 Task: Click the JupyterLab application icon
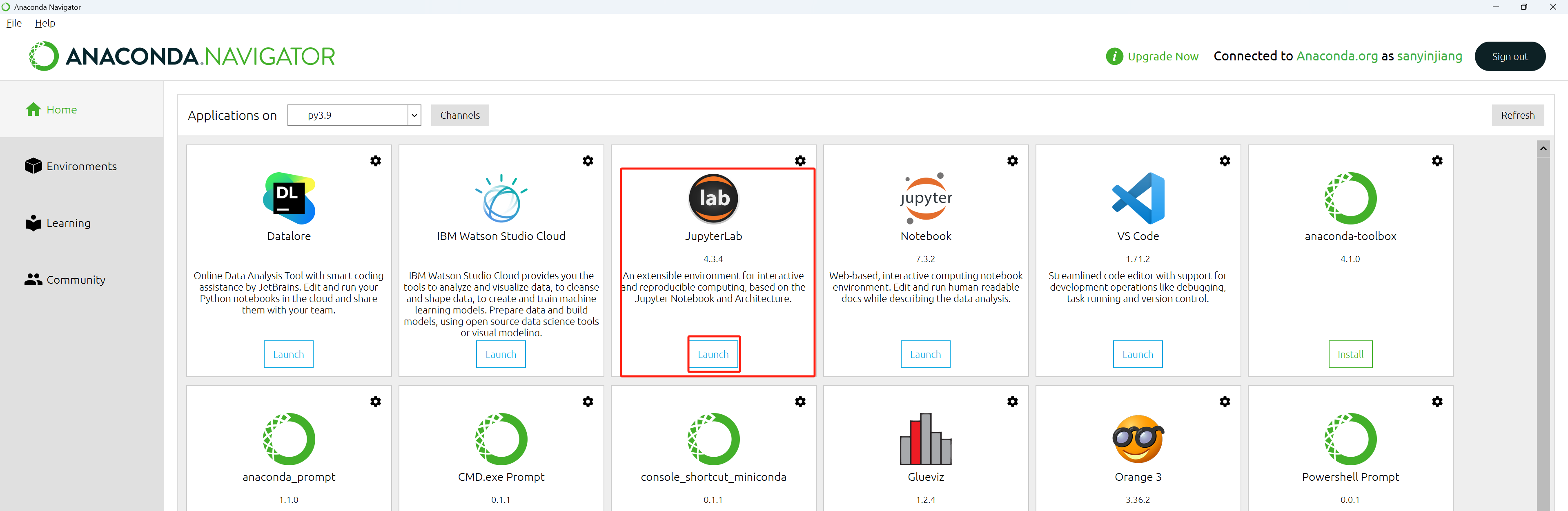pyautogui.click(x=713, y=198)
